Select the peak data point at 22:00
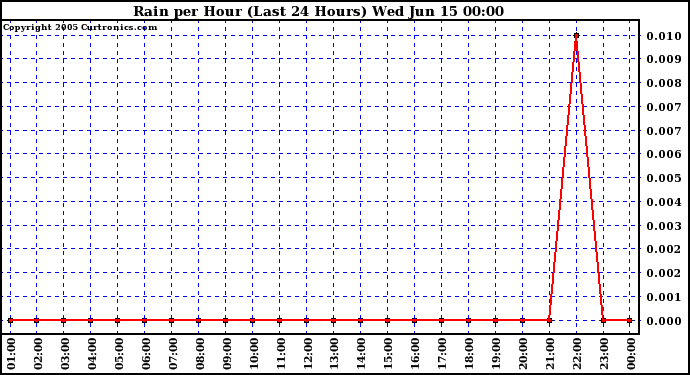The height and width of the screenshot is (375, 690). pos(576,36)
